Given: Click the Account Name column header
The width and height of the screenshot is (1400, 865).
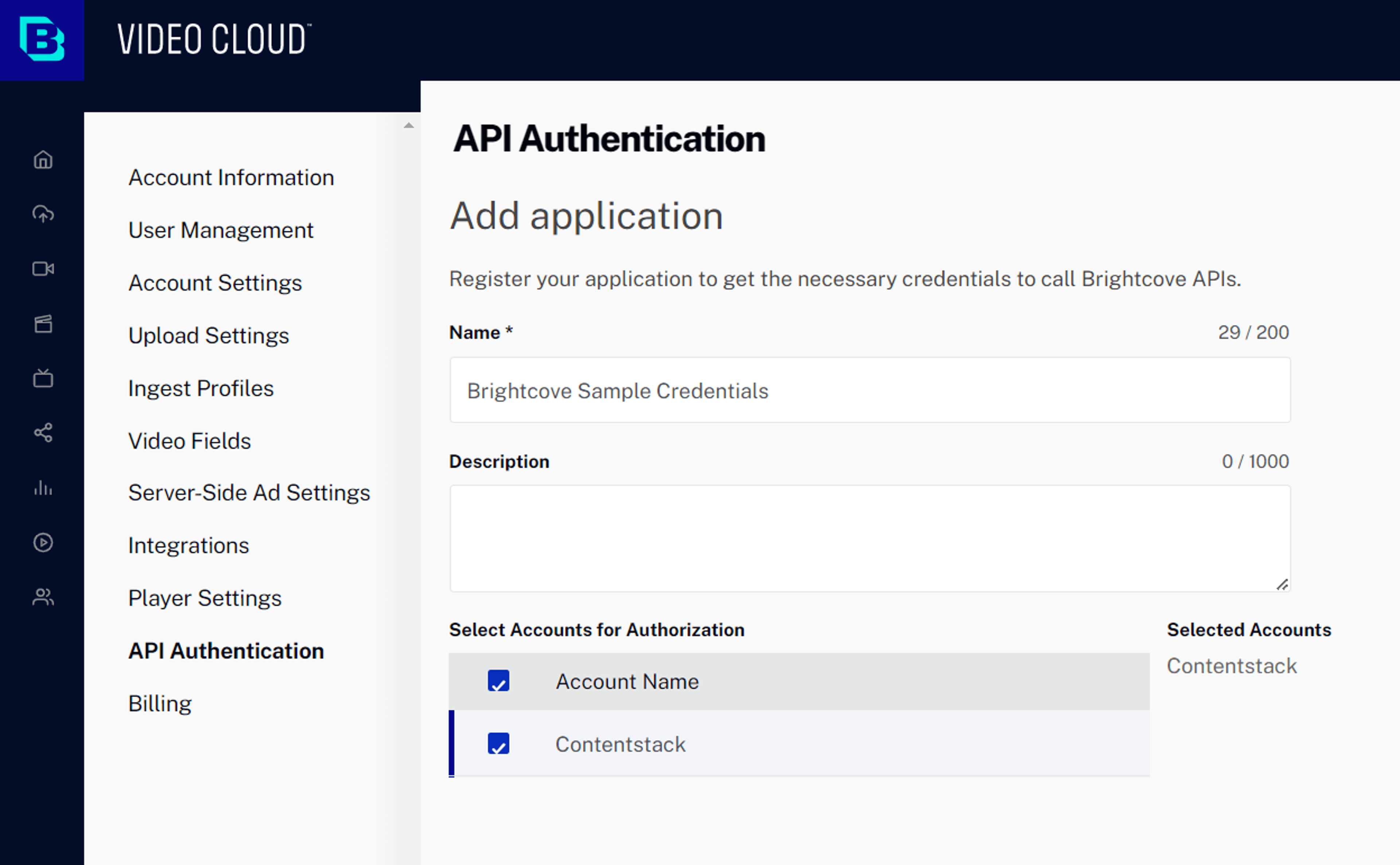Looking at the screenshot, I should [x=627, y=681].
